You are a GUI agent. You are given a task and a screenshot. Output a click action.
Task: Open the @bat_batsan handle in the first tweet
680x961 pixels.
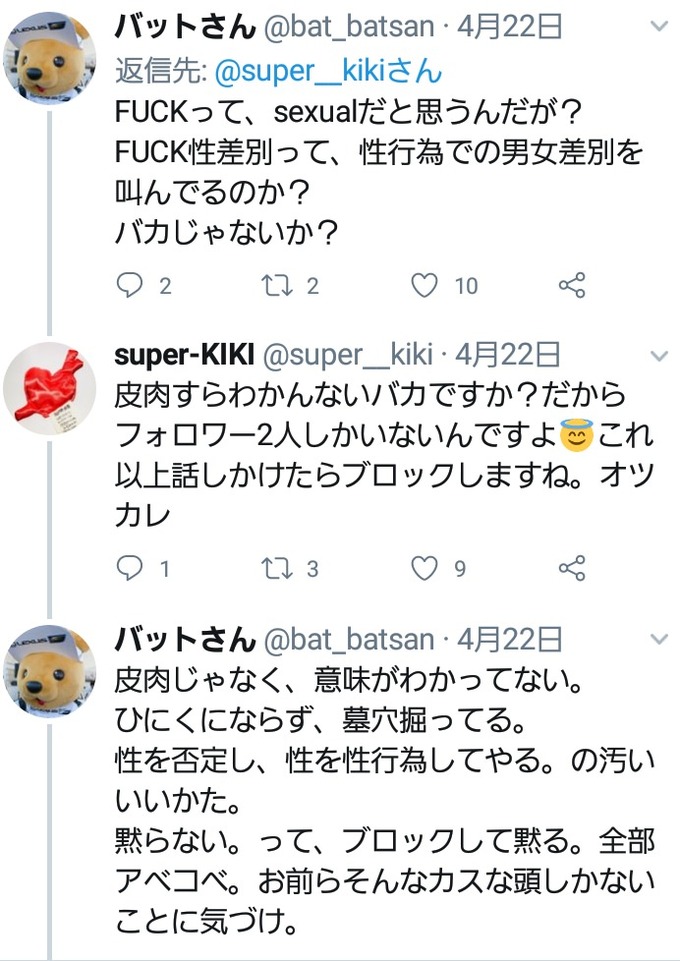348,28
